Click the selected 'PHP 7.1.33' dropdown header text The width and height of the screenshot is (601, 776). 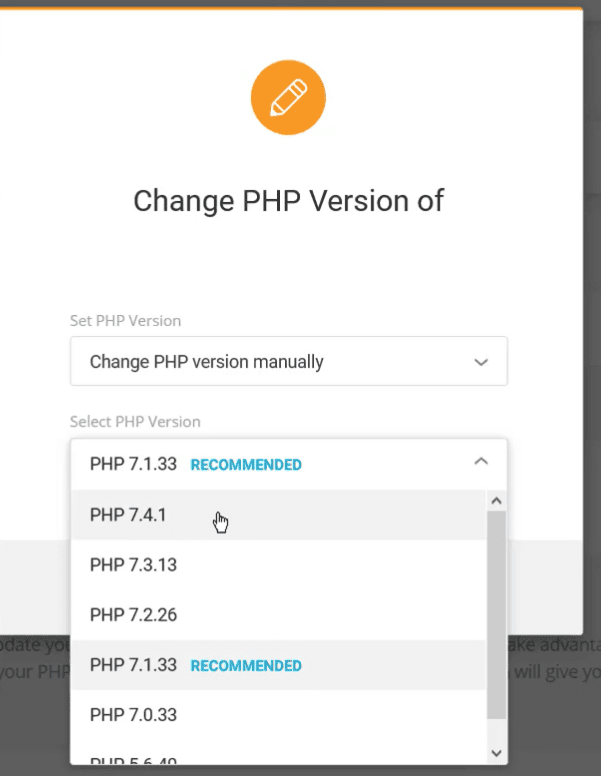pyautogui.click(x=133, y=464)
